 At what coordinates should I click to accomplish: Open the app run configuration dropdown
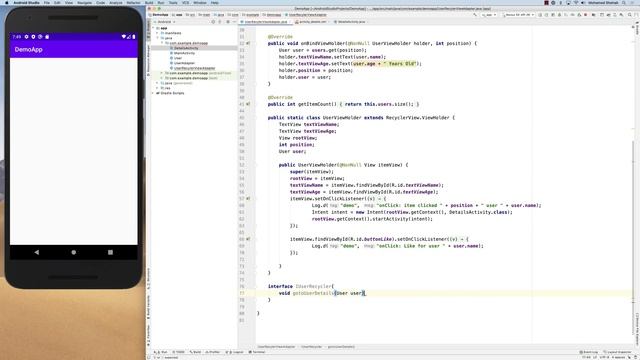pyautogui.click(x=489, y=15)
